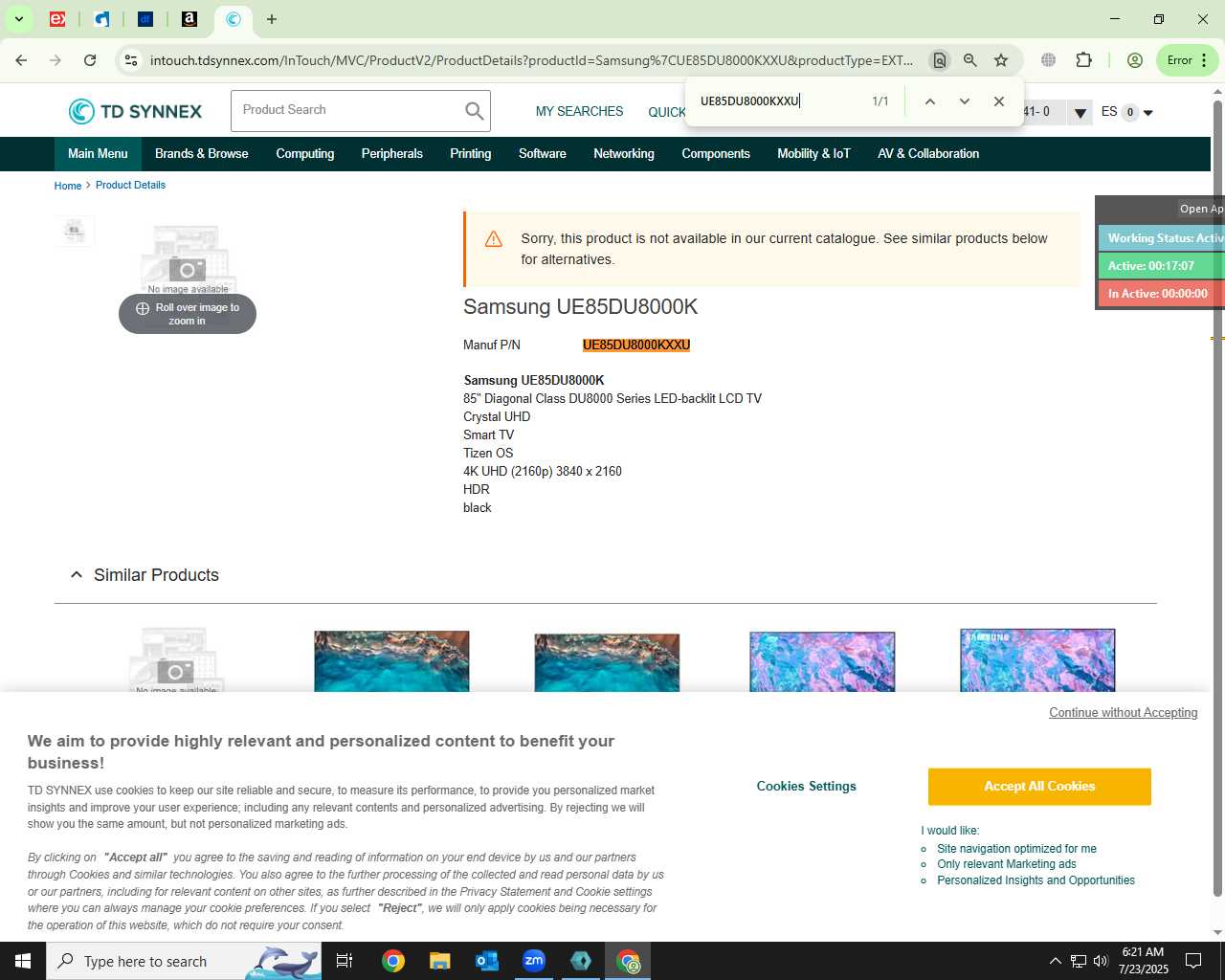Open the Printing menu
Viewport: 1225px width, 980px height.
[471, 154]
